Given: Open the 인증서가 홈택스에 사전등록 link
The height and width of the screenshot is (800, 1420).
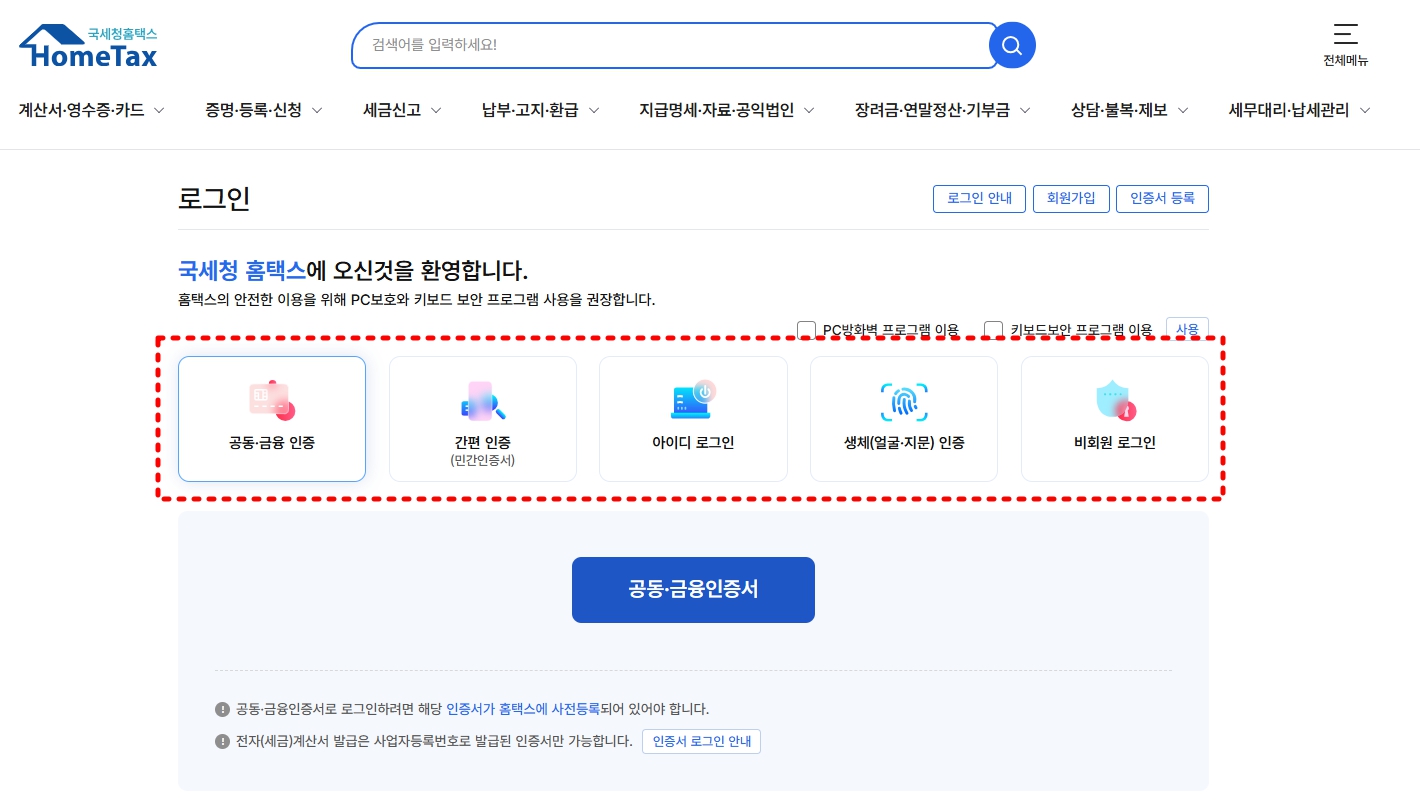Looking at the screenshot, I should pyautogui.click(x=523, y=709).
